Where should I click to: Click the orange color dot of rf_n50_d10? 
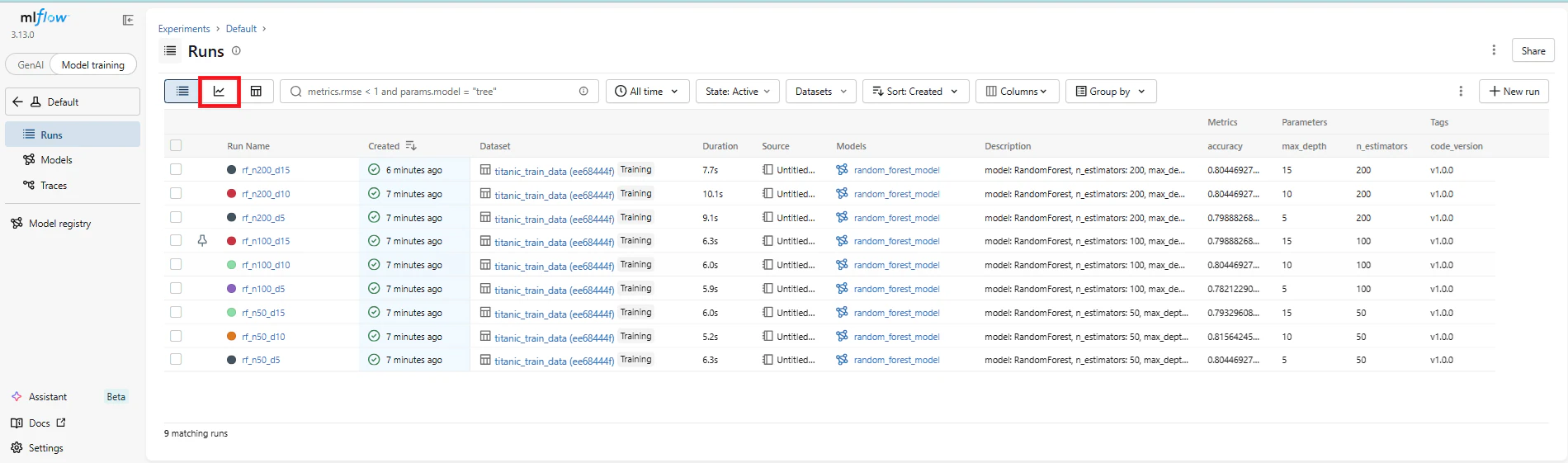click(232, 336)
